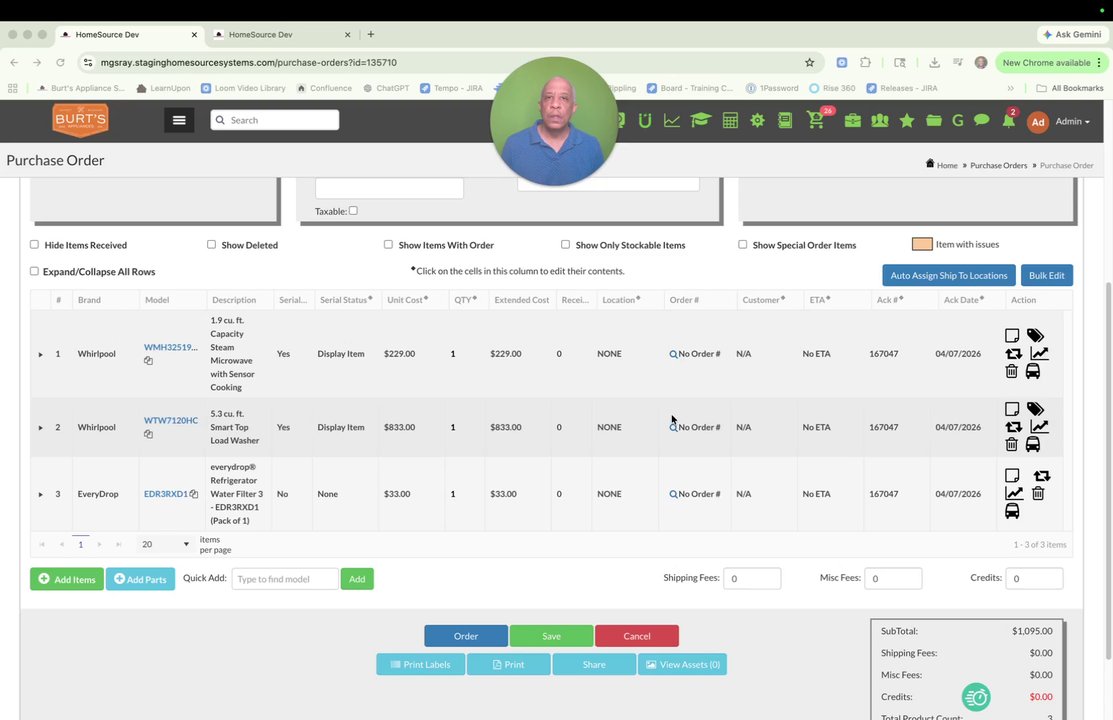Show hidden bookmarks via the bookmarks bar chevron
Screen dimensions: 1113x720
(x=1010, y=88)
